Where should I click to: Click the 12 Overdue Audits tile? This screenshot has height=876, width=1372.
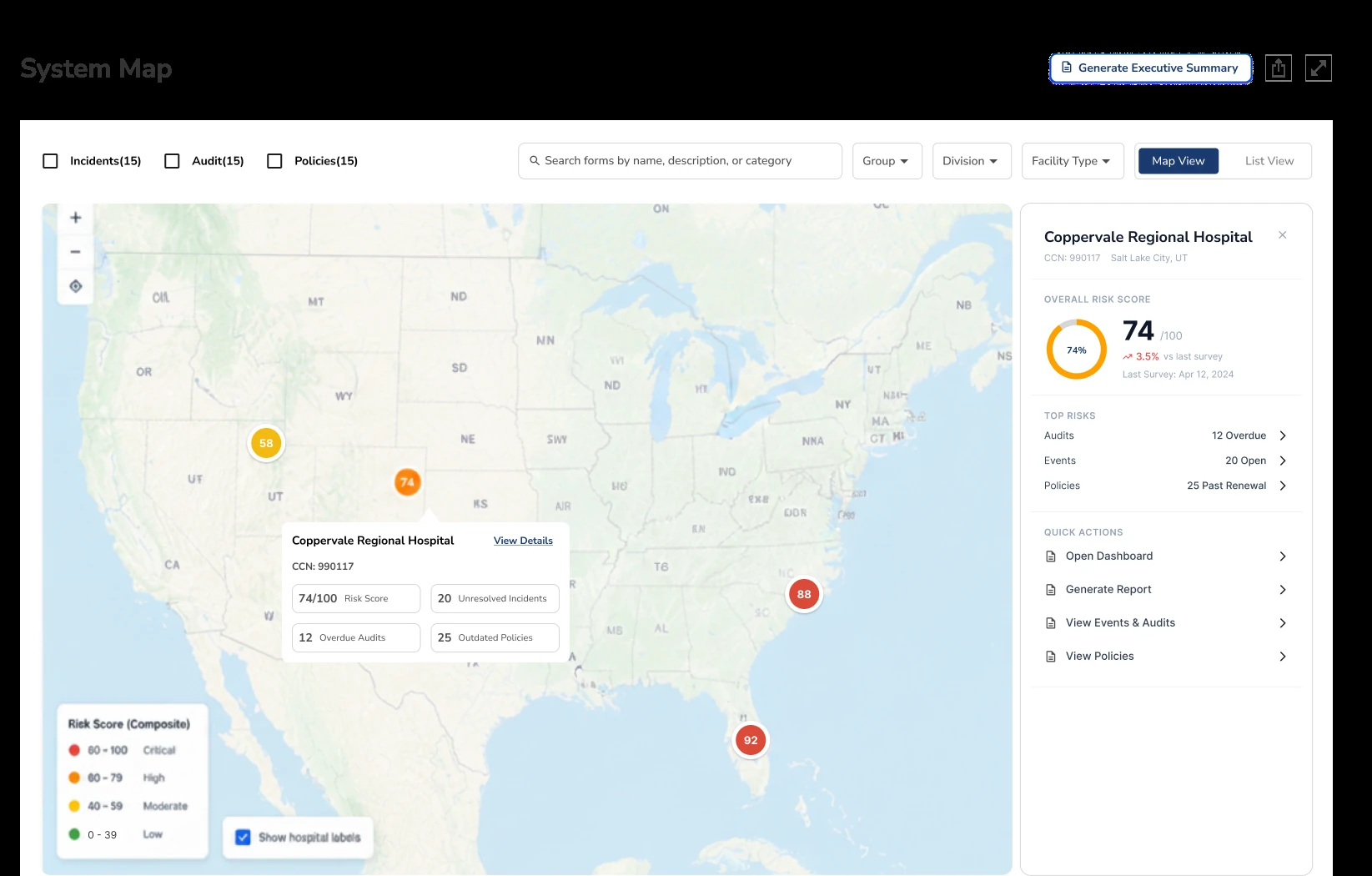tap(356, 637)
